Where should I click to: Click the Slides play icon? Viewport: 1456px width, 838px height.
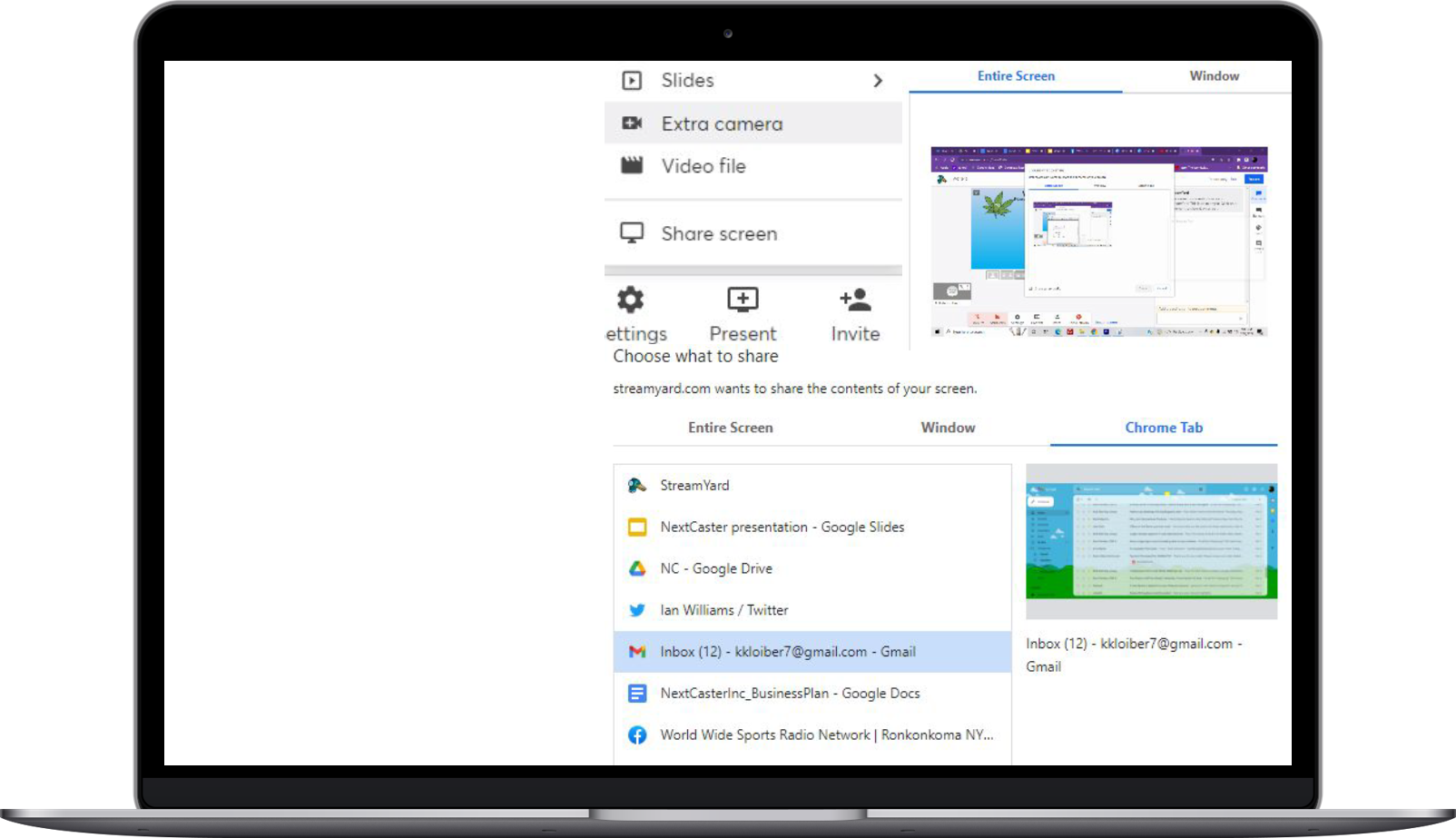632,81
